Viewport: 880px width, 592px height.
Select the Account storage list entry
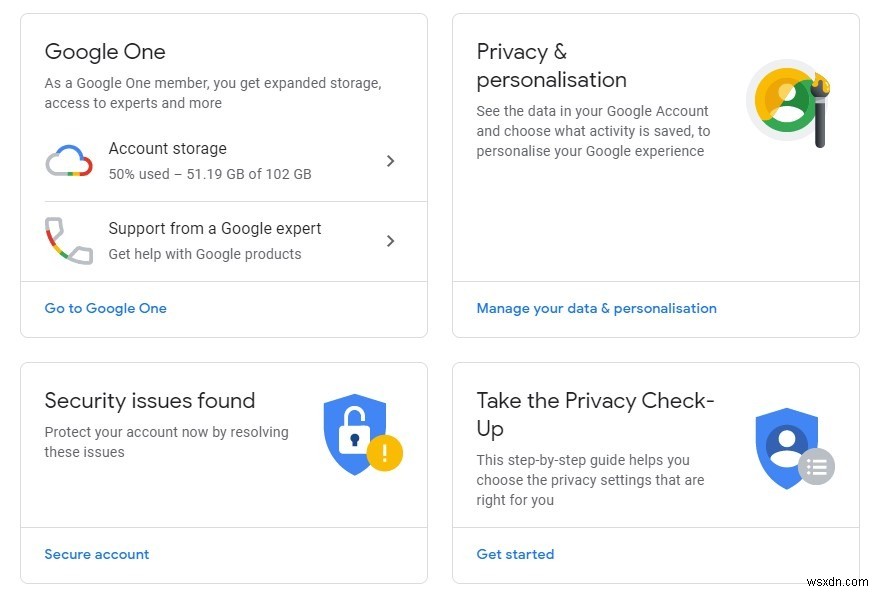point(168,148)
